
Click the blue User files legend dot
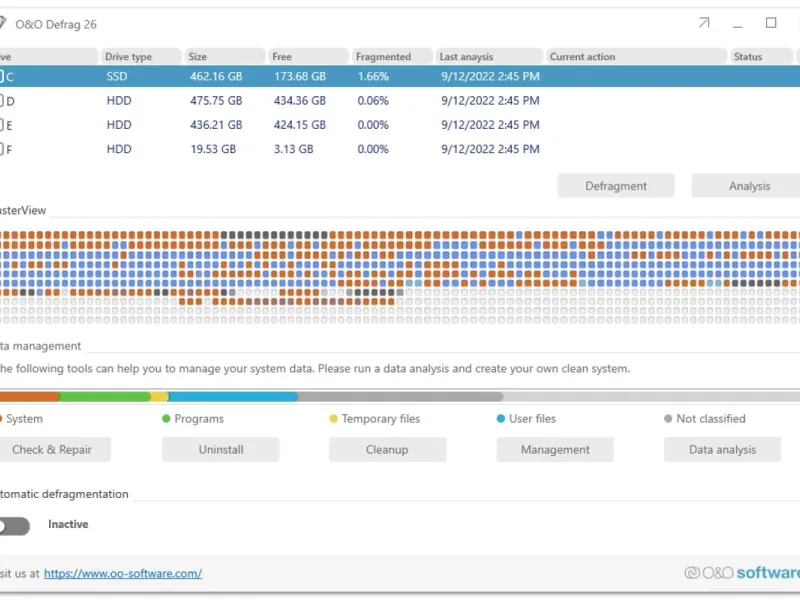pyautogui.click(x=501, y=419)
